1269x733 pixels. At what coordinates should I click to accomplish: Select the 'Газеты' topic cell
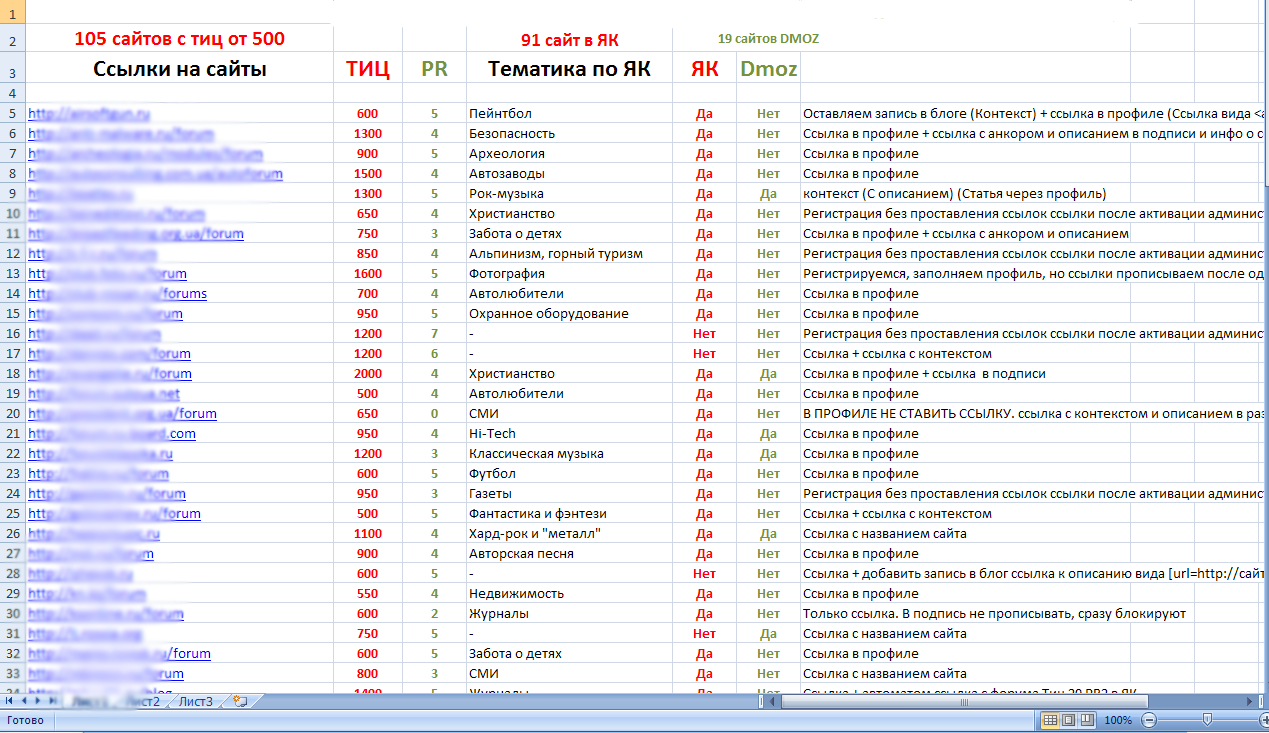tap(569, 493)
